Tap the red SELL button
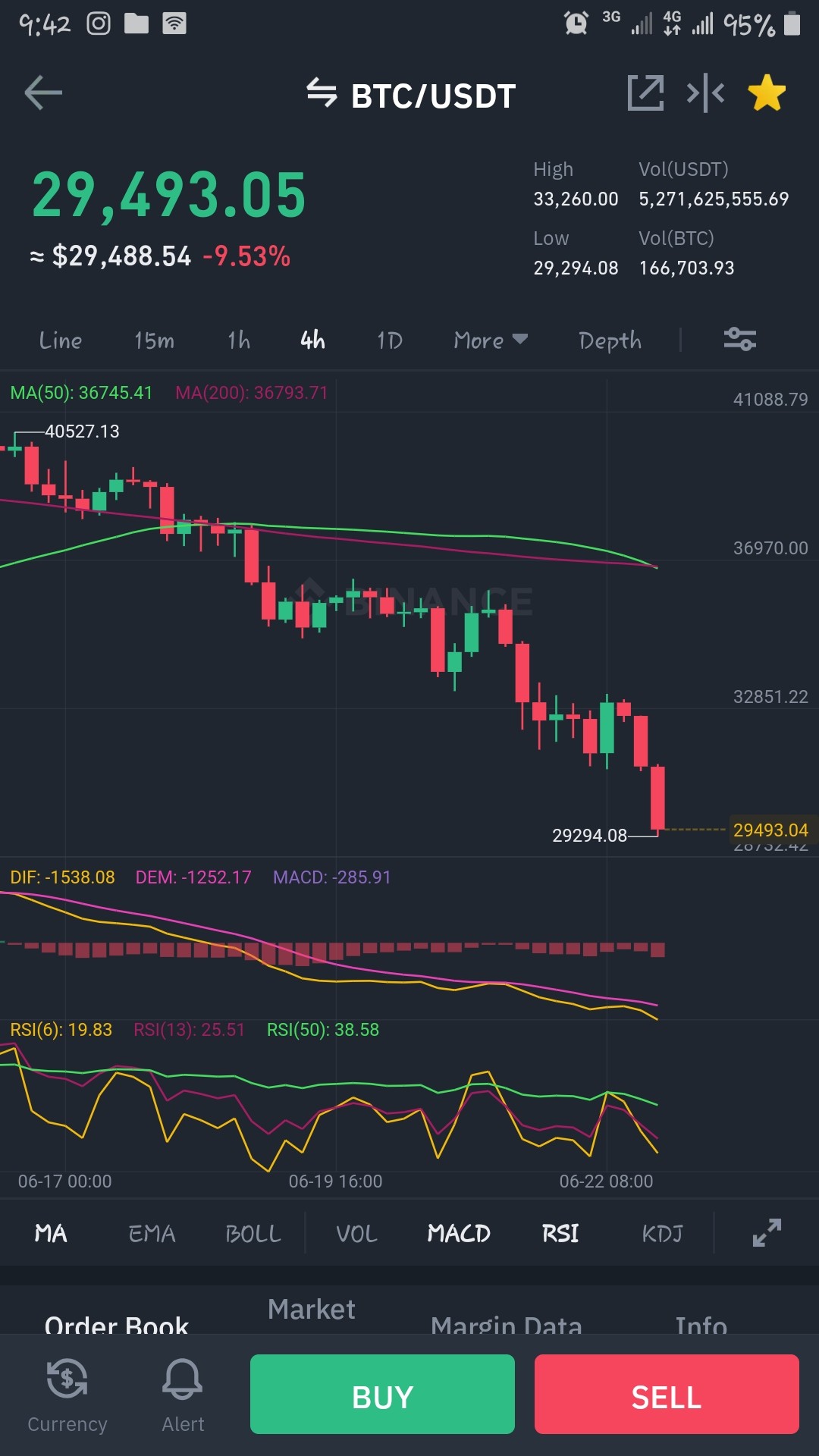The width and height of the screenshot is (819, 1456). pos(667,1394)
